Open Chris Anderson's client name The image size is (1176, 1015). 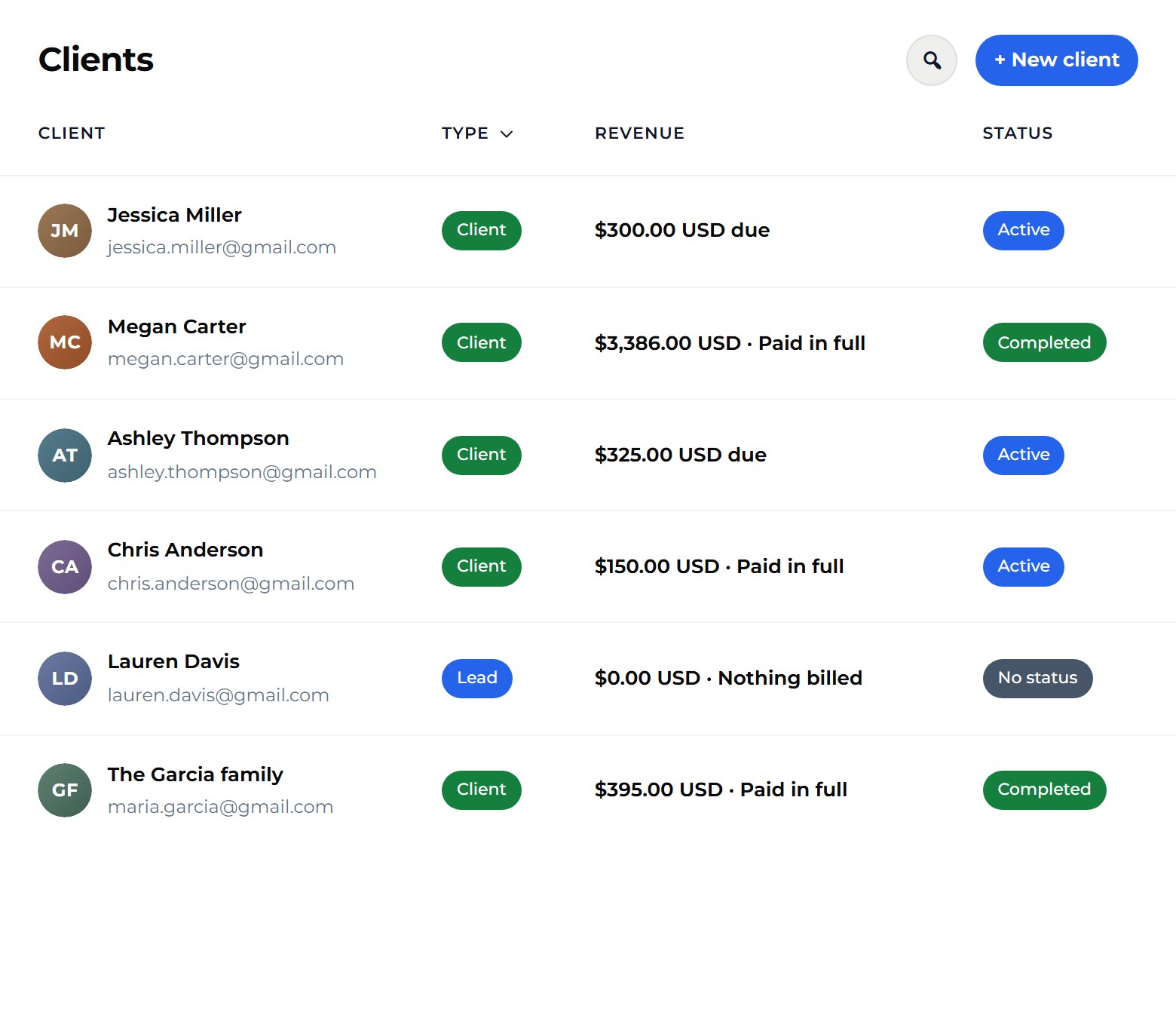click(185, 550)
